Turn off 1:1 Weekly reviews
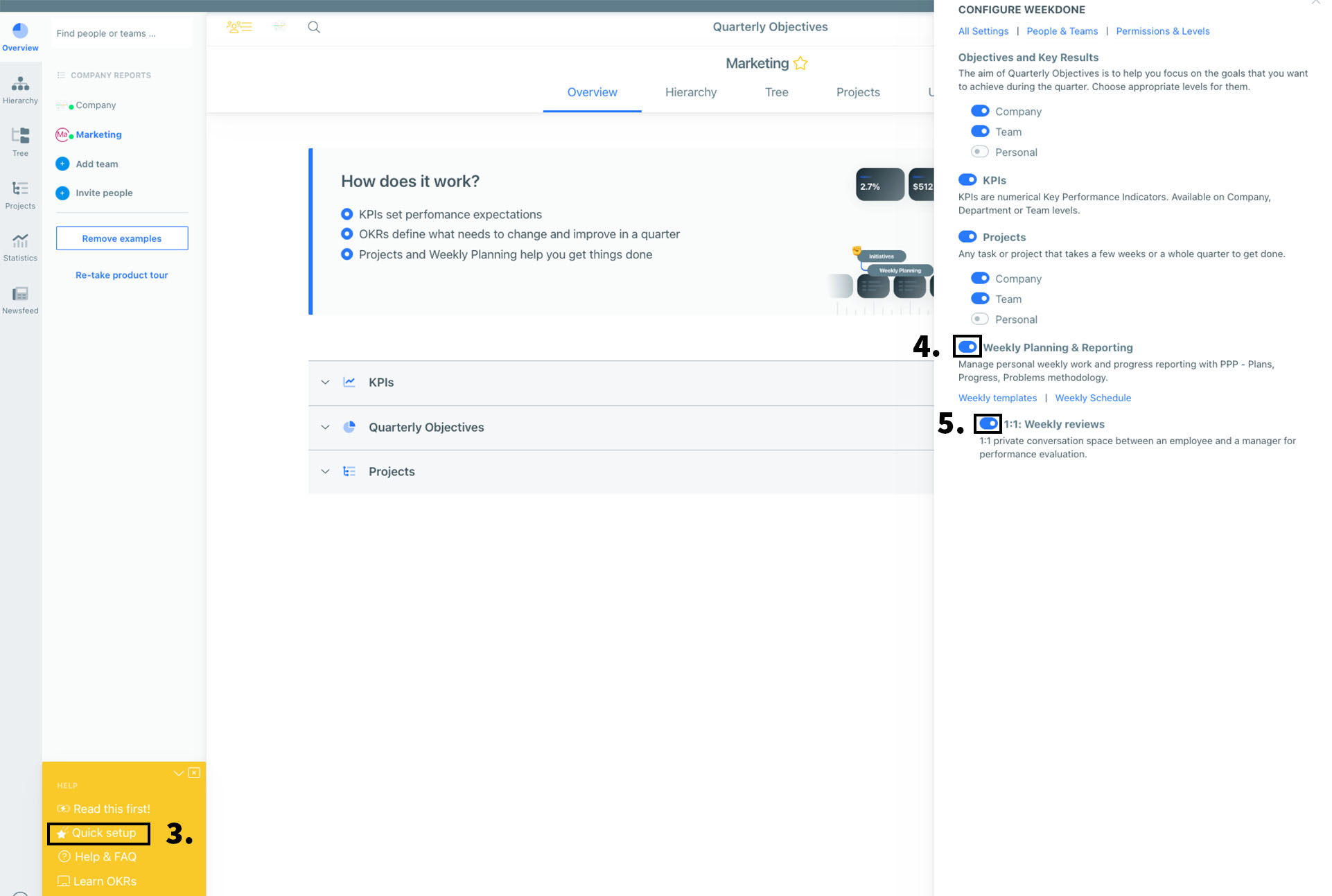This screenshot has height=896, width=1332. pyautogui.click(x=987, y=423)
